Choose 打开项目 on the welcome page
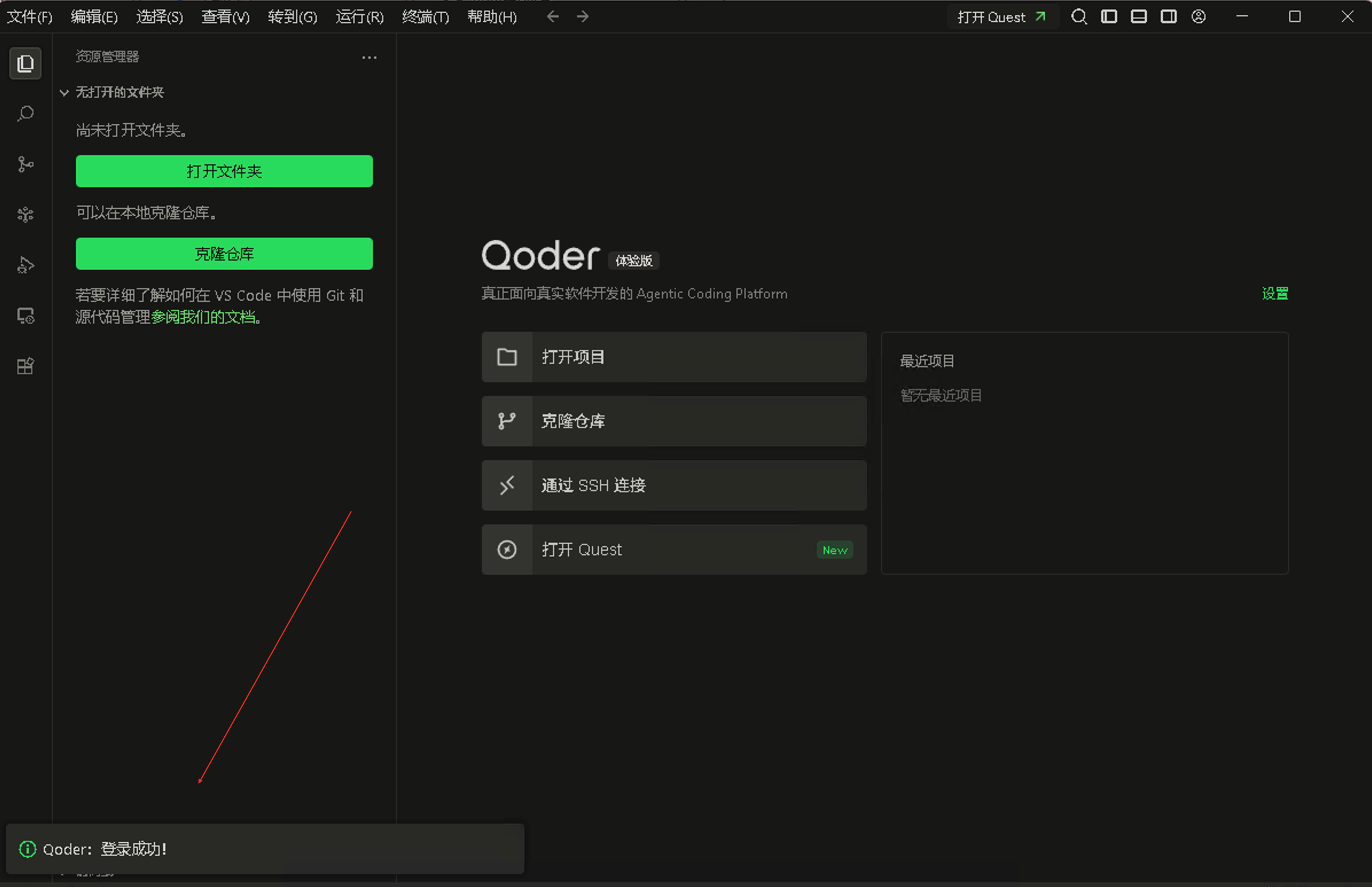 674,357
